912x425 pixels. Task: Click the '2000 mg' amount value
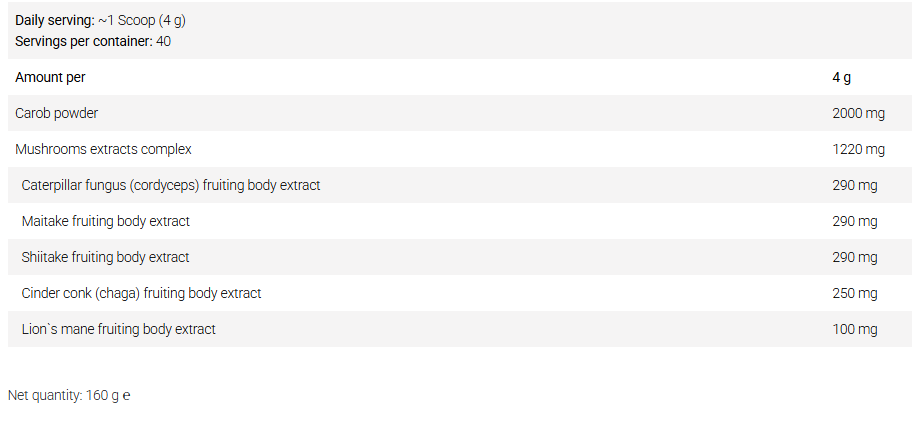tap(858, 113)
